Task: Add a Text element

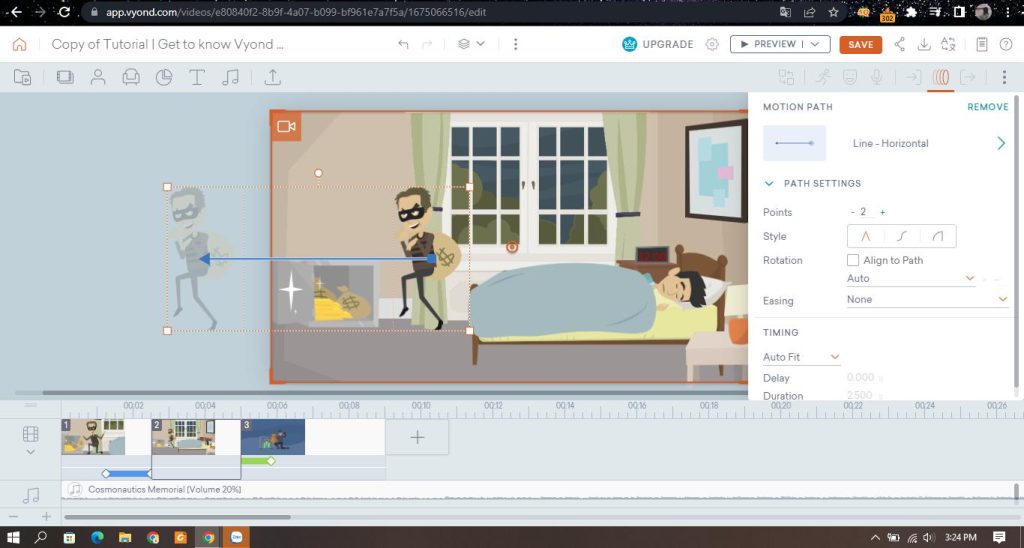Action: click(x=197, y=77)
